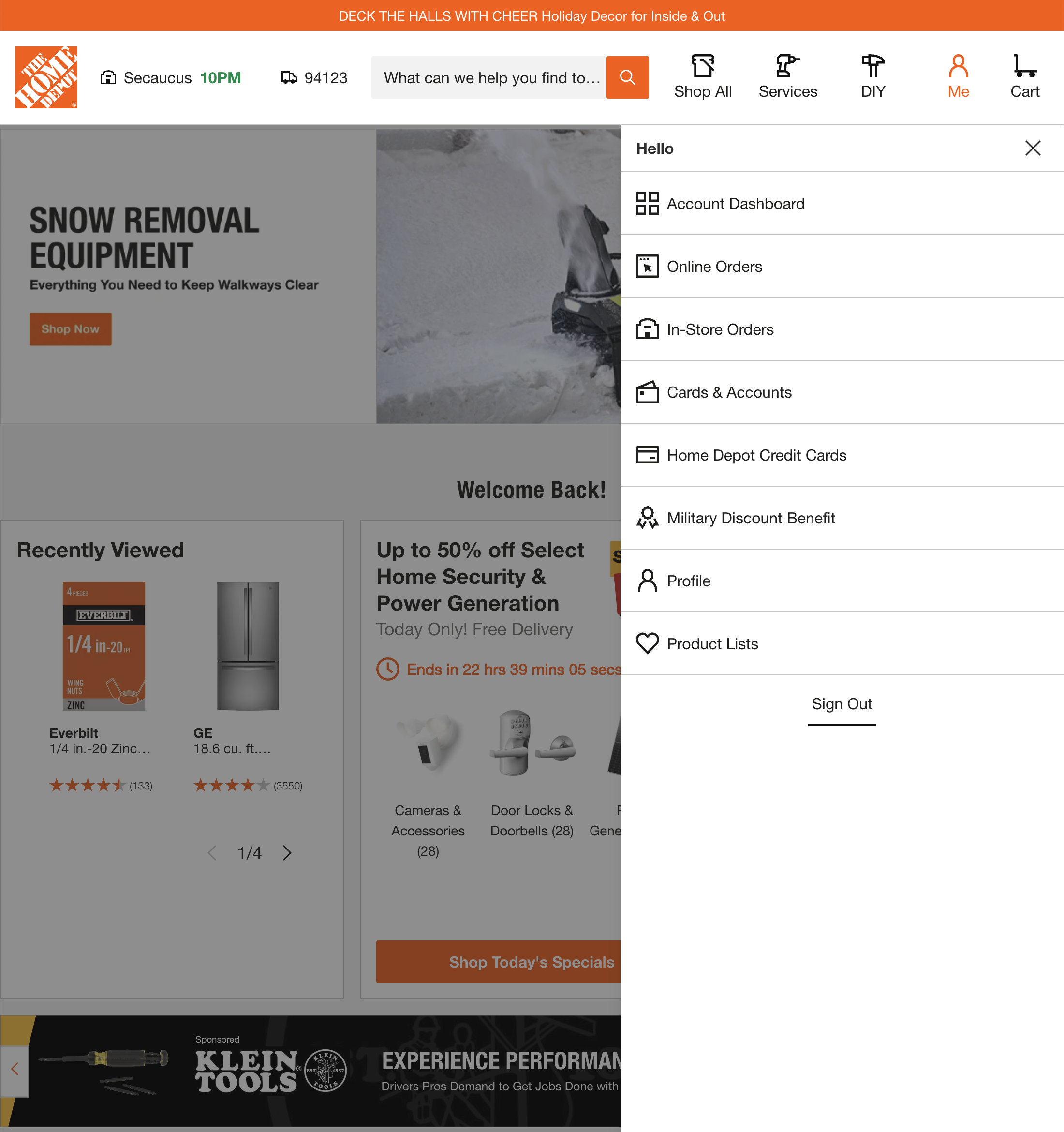This screenshot has width=1064, height=1132.
Task: Click the search magnifying glass button
Action: click(x=627, y=77)
